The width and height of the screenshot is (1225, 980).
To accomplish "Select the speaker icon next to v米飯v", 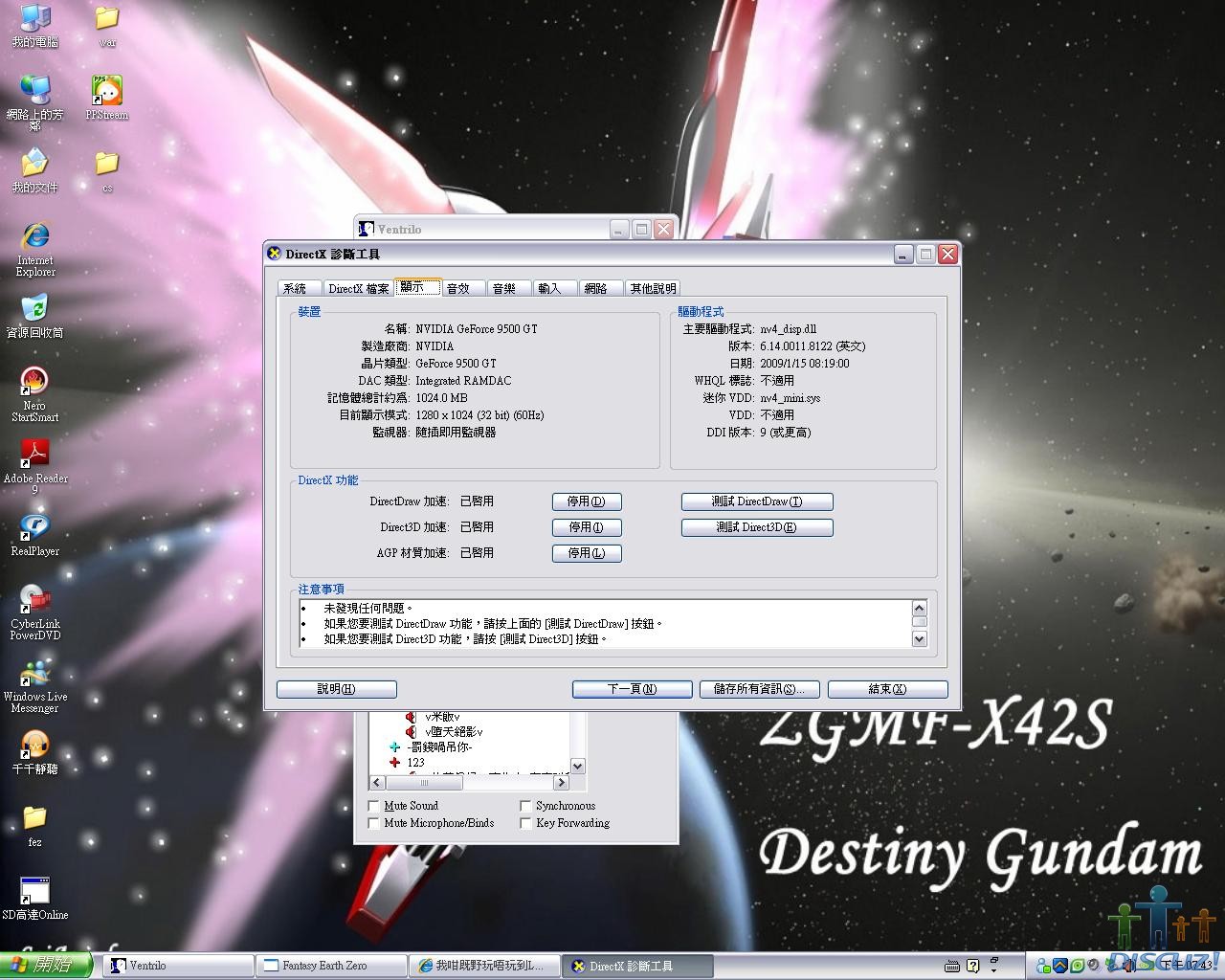I will 411,717.
